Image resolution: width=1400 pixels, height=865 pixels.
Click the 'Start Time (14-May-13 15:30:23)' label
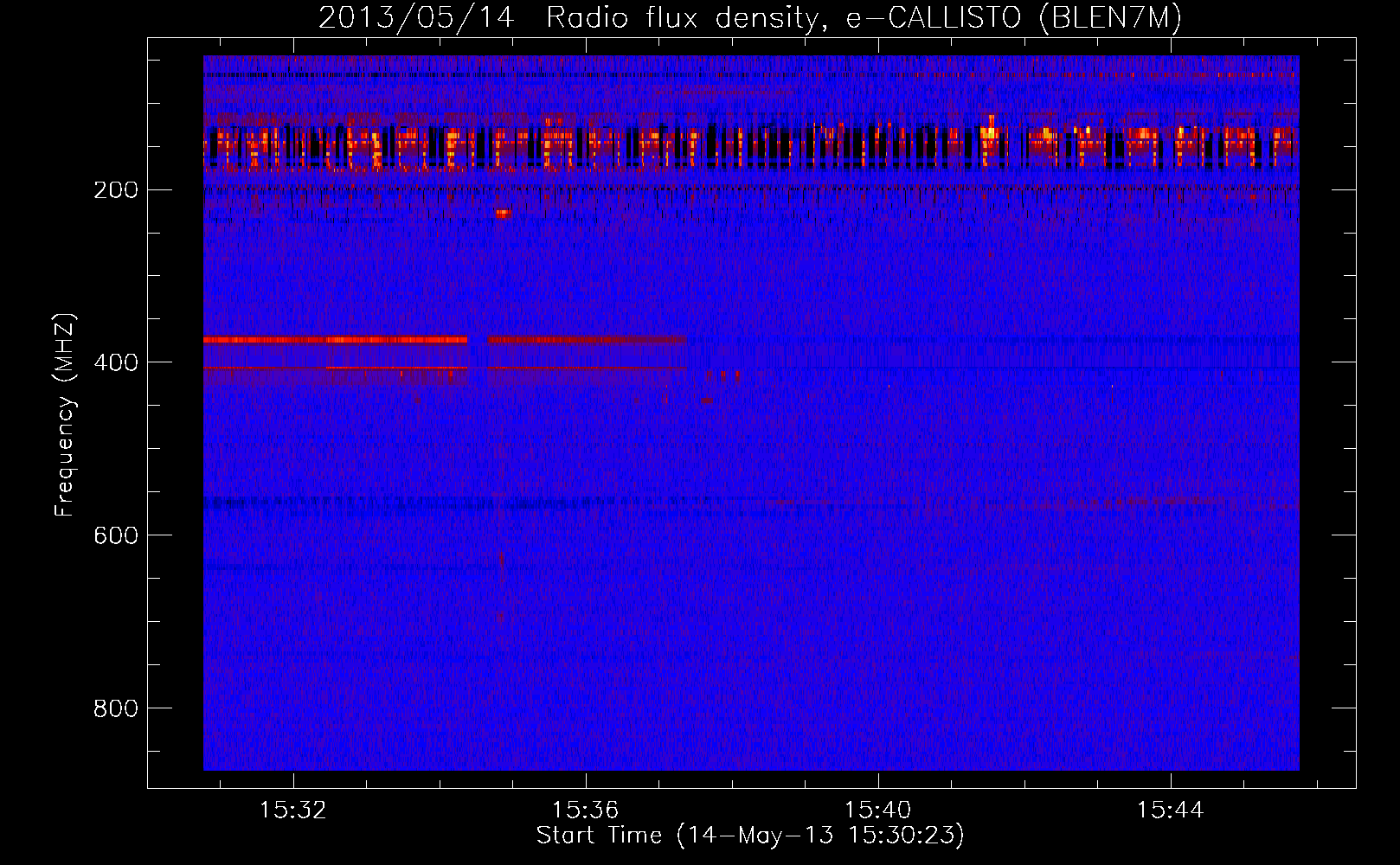click(750, 836)
